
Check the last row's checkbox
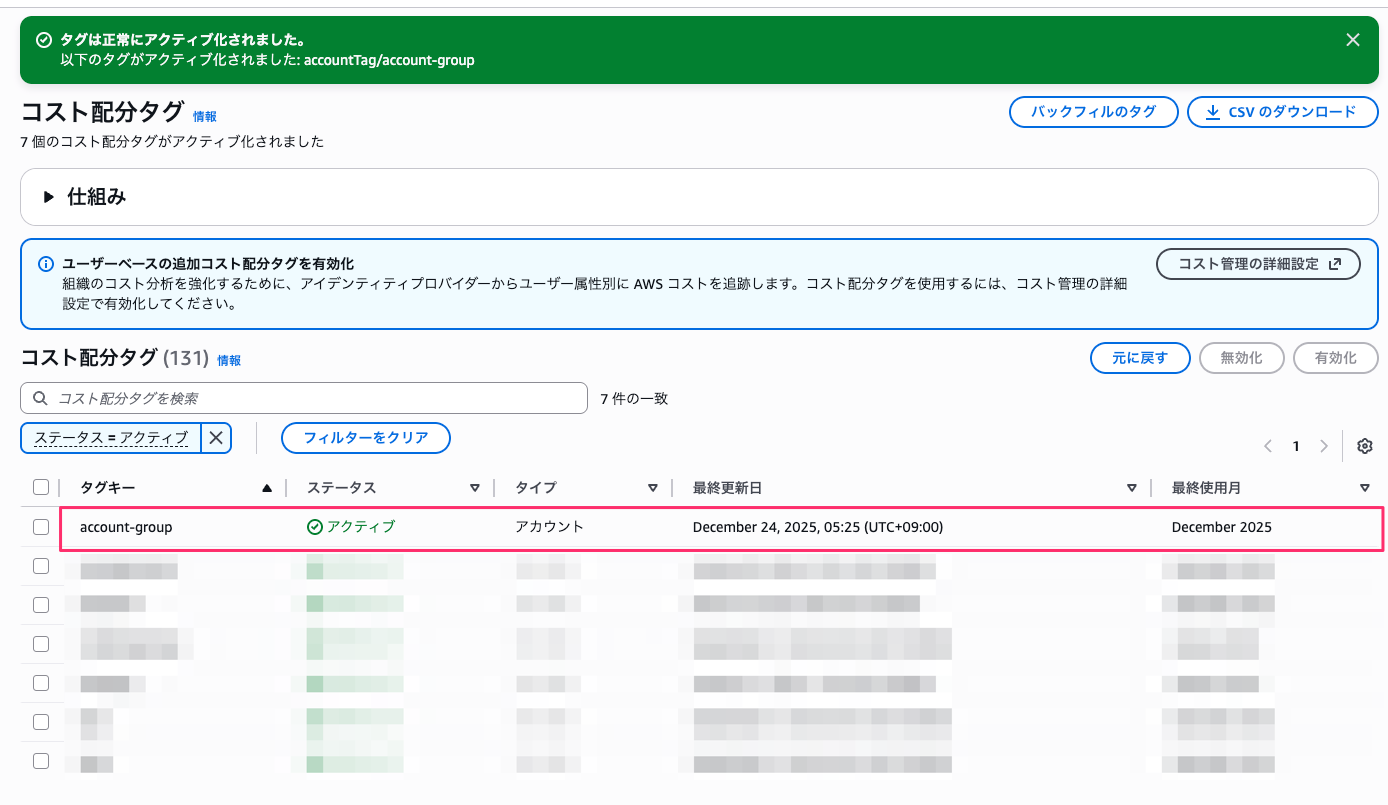tap(41, 761)
